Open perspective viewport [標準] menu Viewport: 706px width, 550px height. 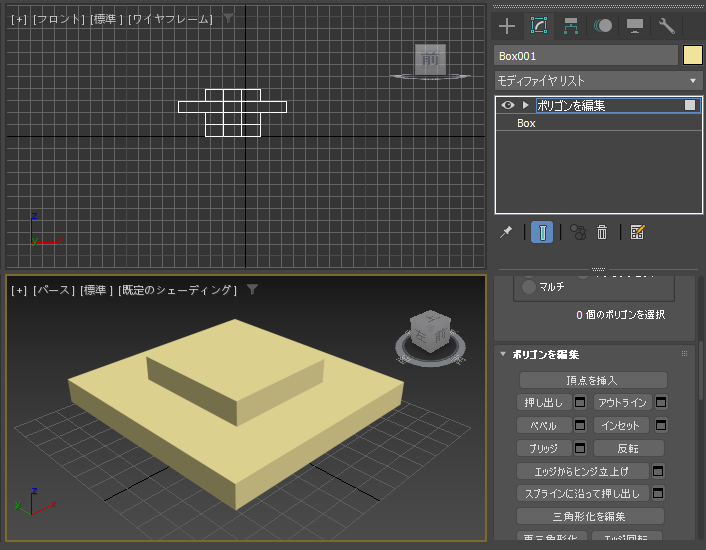pos(96,290)
